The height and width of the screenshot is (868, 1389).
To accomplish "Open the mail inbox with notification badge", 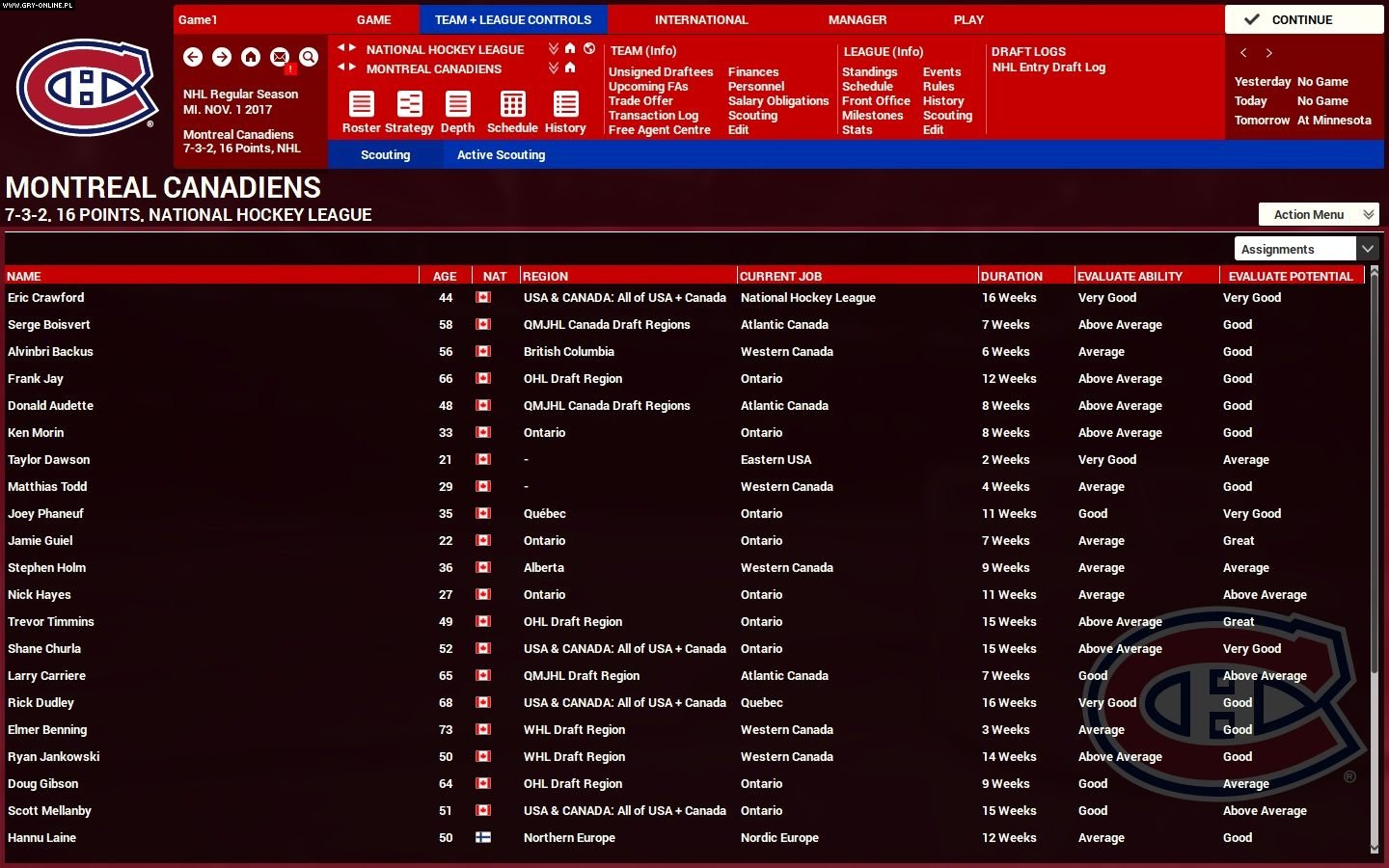I will coord(280,58).
